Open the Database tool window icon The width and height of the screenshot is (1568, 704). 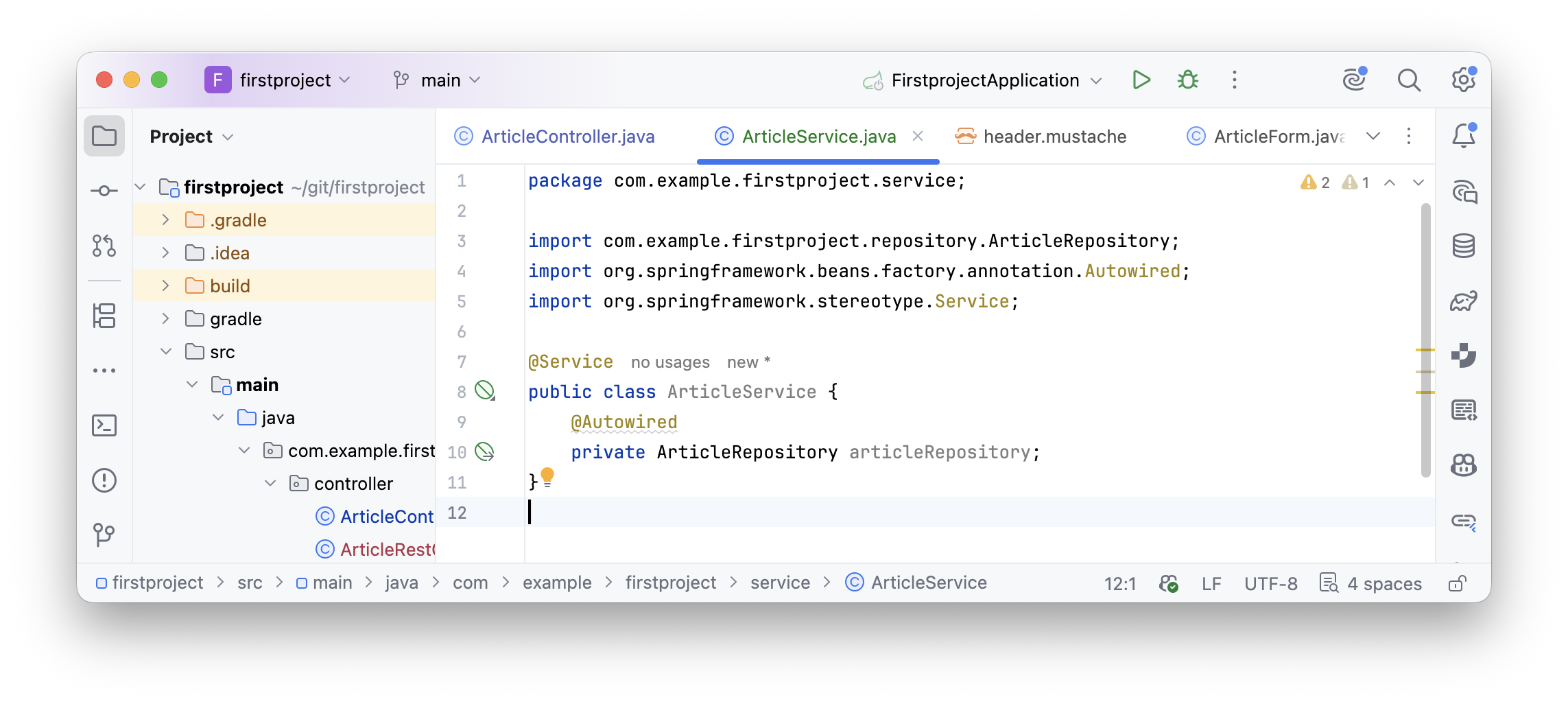[x=1464, y=246]
